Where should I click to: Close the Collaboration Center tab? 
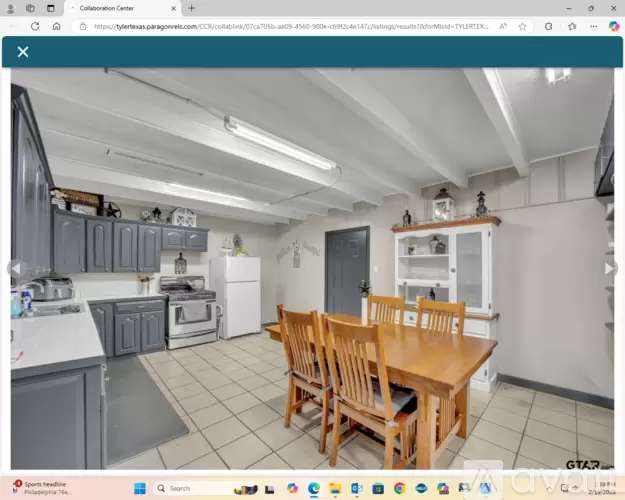174,8
